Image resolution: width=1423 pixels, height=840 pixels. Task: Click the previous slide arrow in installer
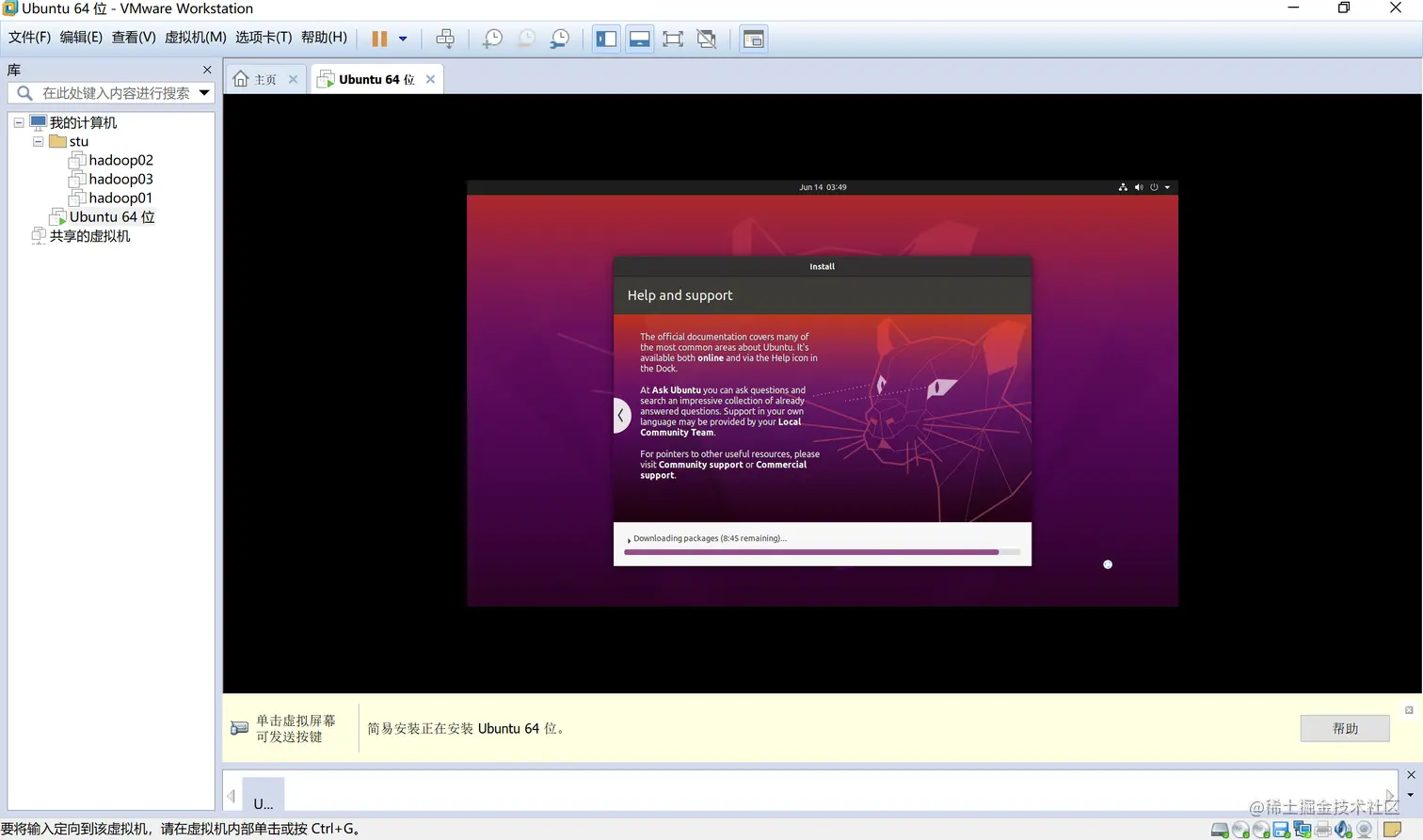(621, 416)
